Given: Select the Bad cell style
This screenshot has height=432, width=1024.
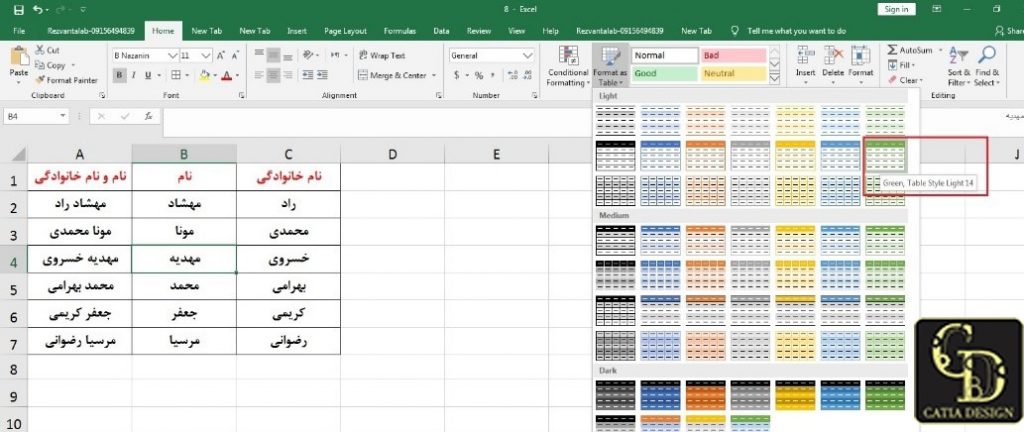Looking at the screenshot, I should [x=733, y=55].
